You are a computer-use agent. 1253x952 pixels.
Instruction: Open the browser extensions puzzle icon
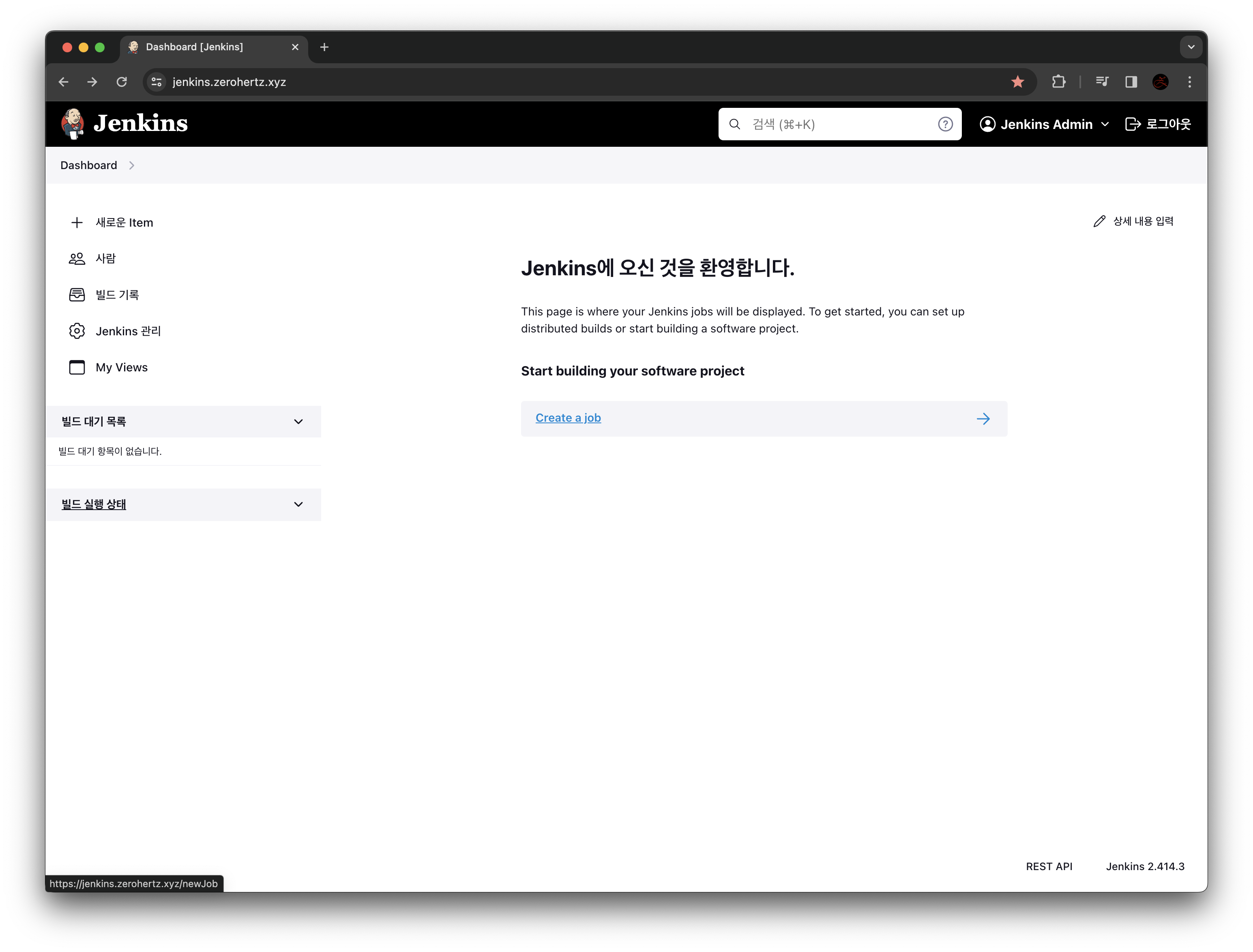coord(1058,81)
